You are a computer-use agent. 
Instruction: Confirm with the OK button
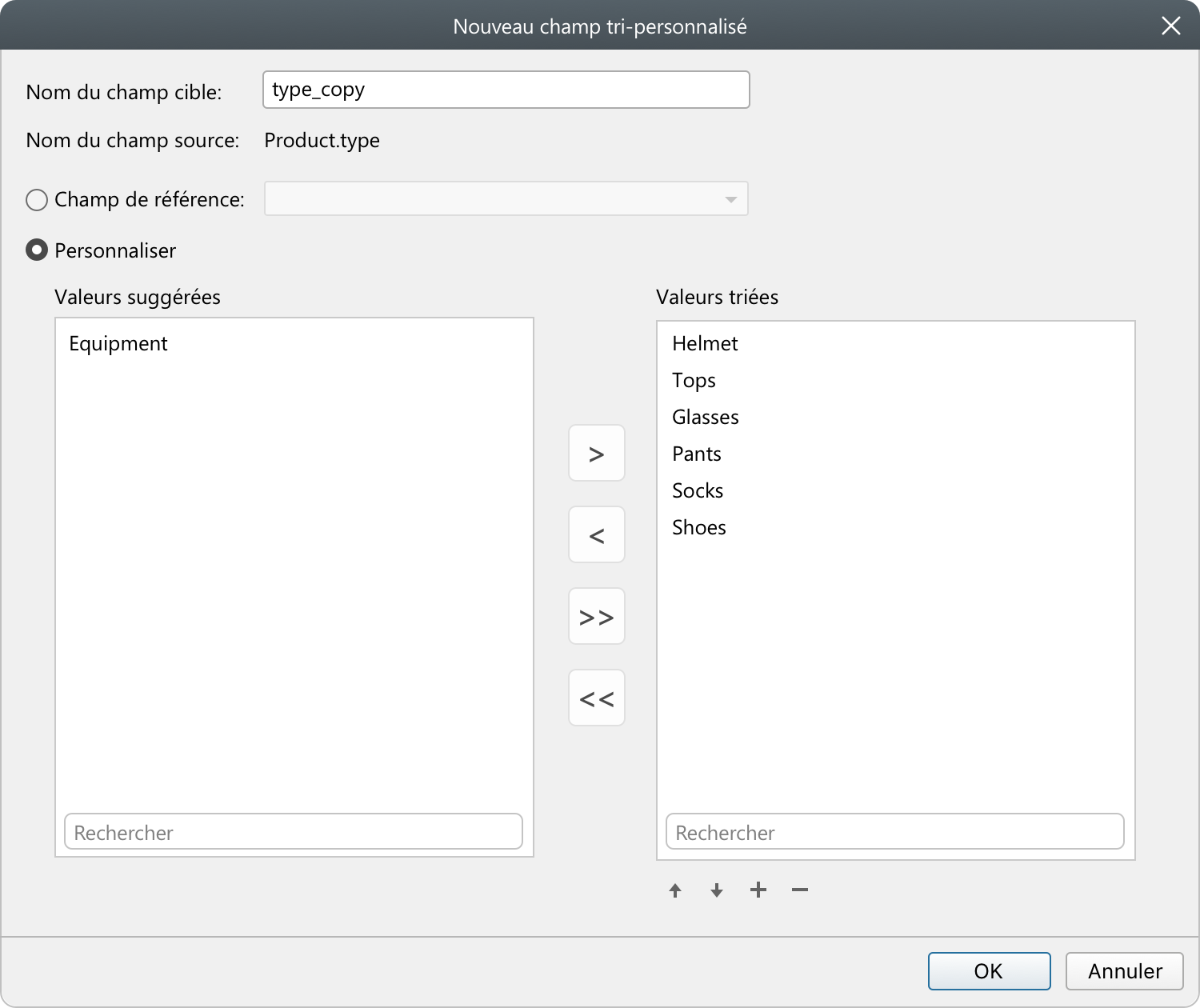click(x=989, y=971)
